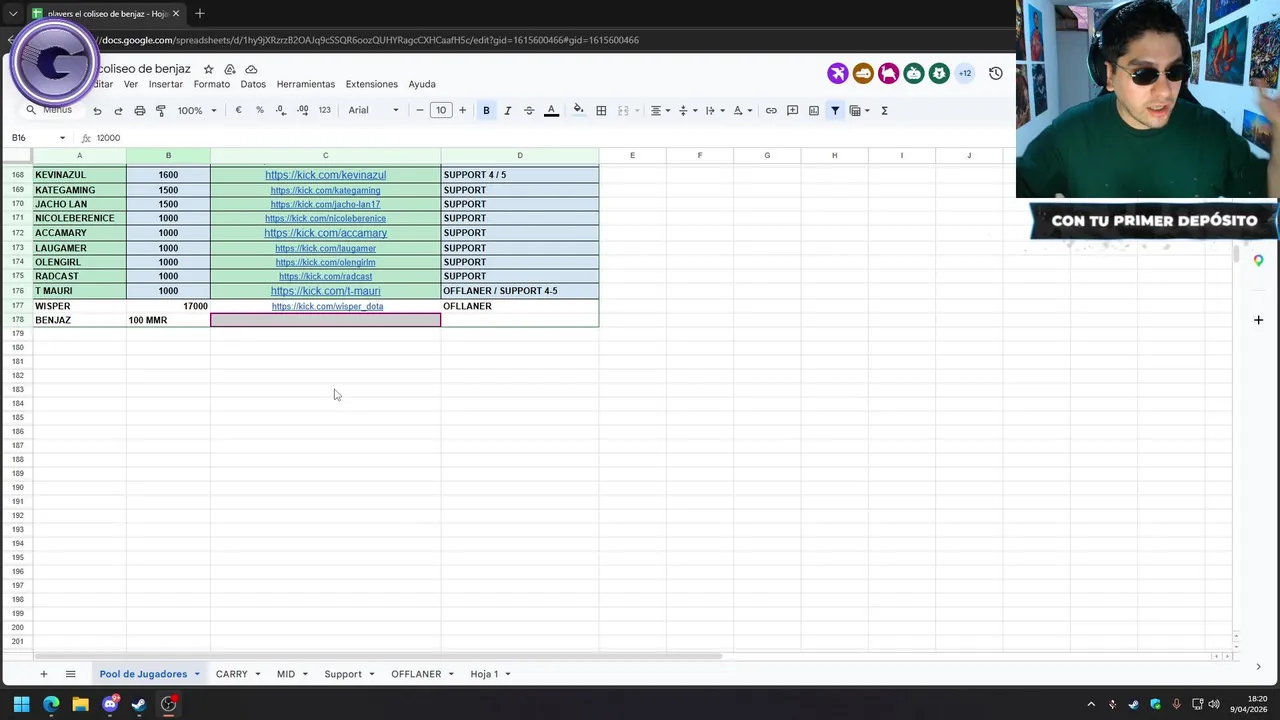Increase decimal places
Viewport: 1280px width, 720px height.
[x=303, y=110]
